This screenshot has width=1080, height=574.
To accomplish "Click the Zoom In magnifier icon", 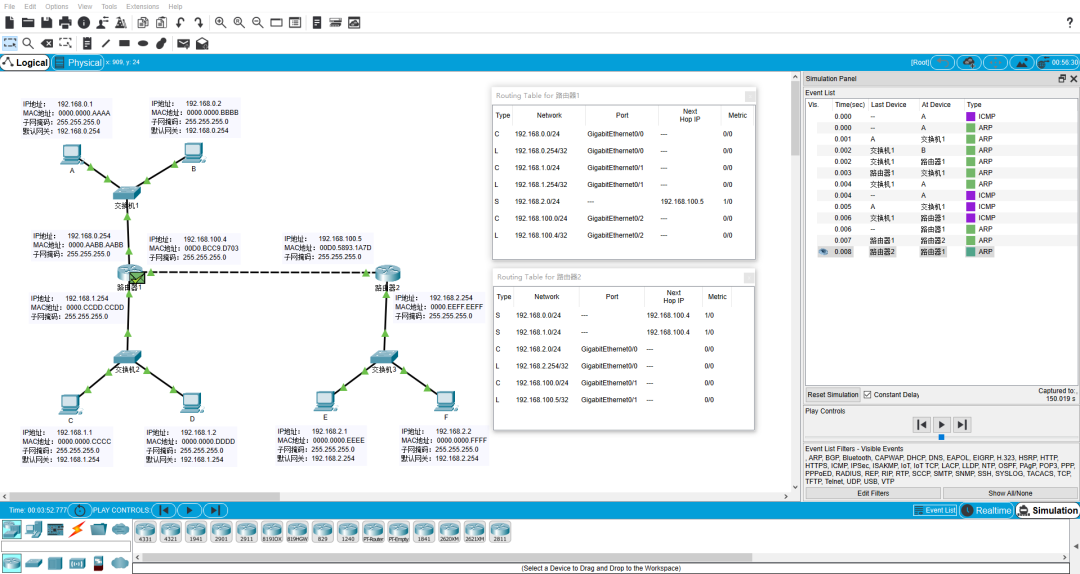I will coord(220,22).
